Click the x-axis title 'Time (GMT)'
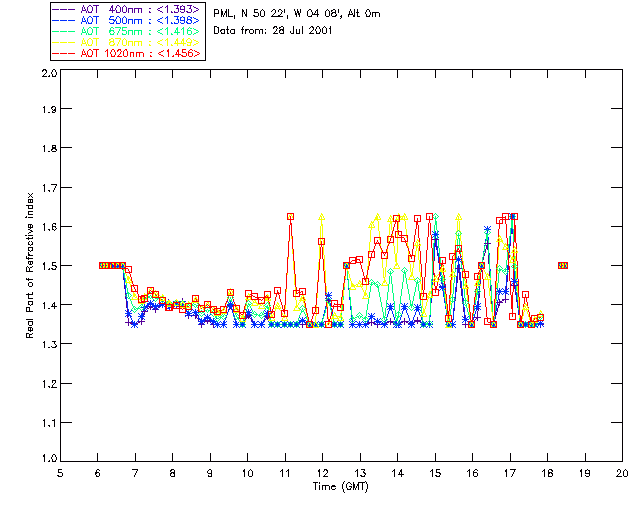Viewport: 640px width, 512px height. point(340,487)
